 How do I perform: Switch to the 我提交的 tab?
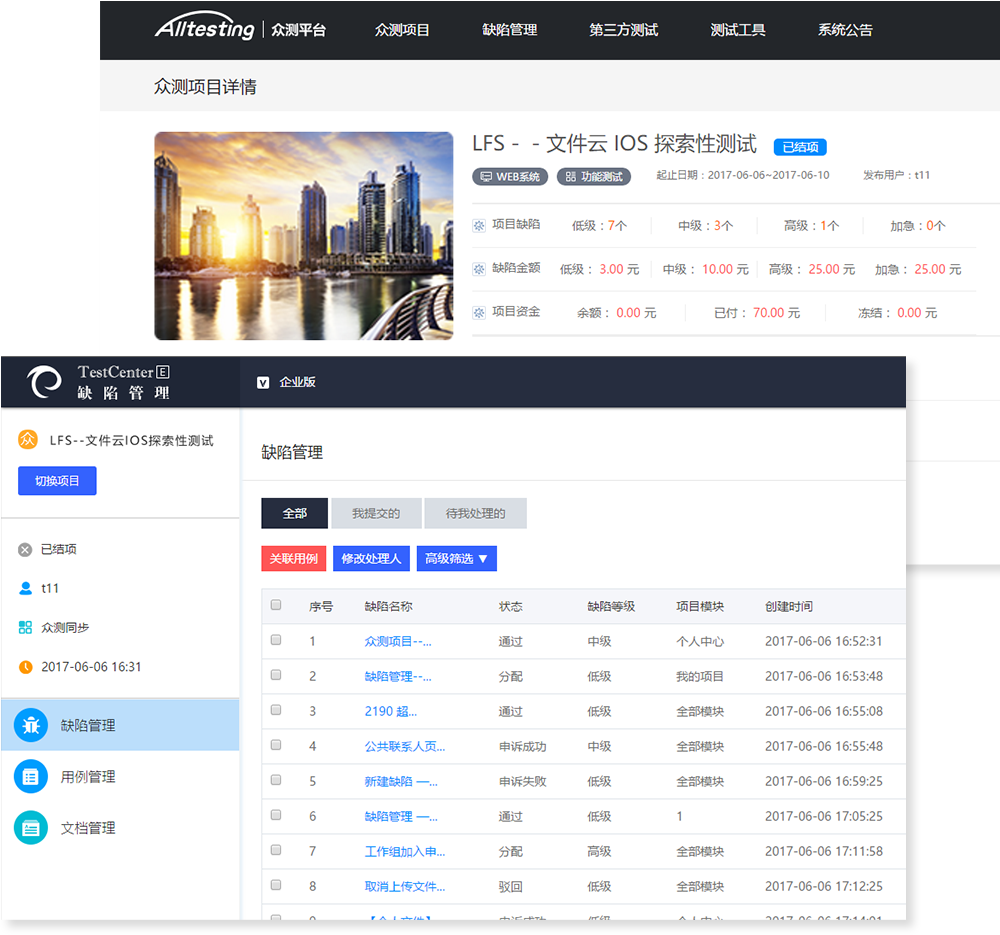click(x=376, y=514)
